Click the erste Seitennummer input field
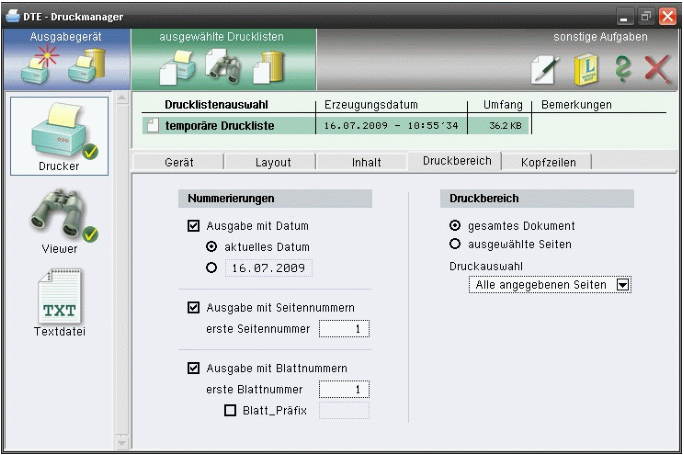This screenshot has height=455, width=684. point(344,329)
